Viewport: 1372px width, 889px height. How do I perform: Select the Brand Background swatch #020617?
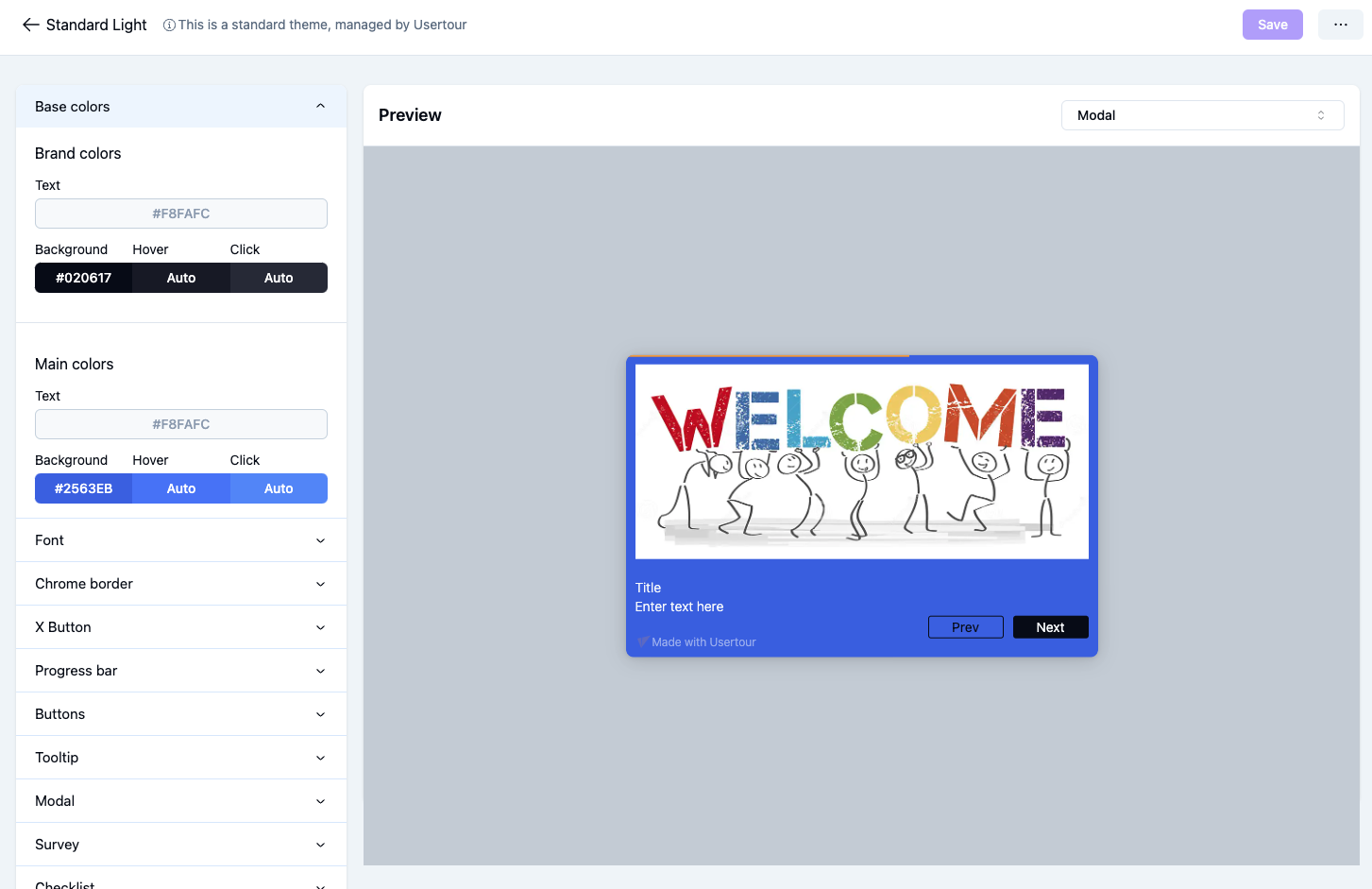click(83, 278)
